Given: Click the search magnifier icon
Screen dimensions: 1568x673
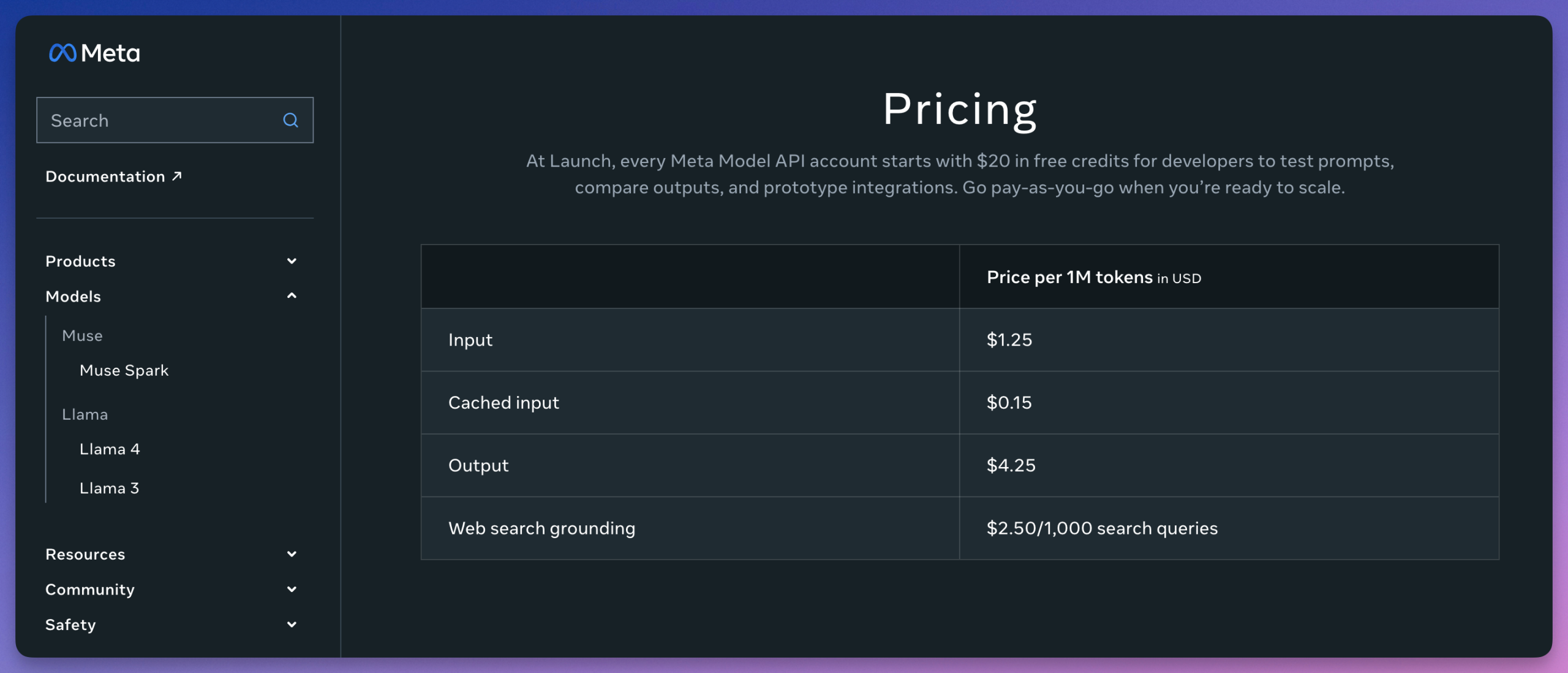Looking at the screenshot, I should tap(290, 120).
